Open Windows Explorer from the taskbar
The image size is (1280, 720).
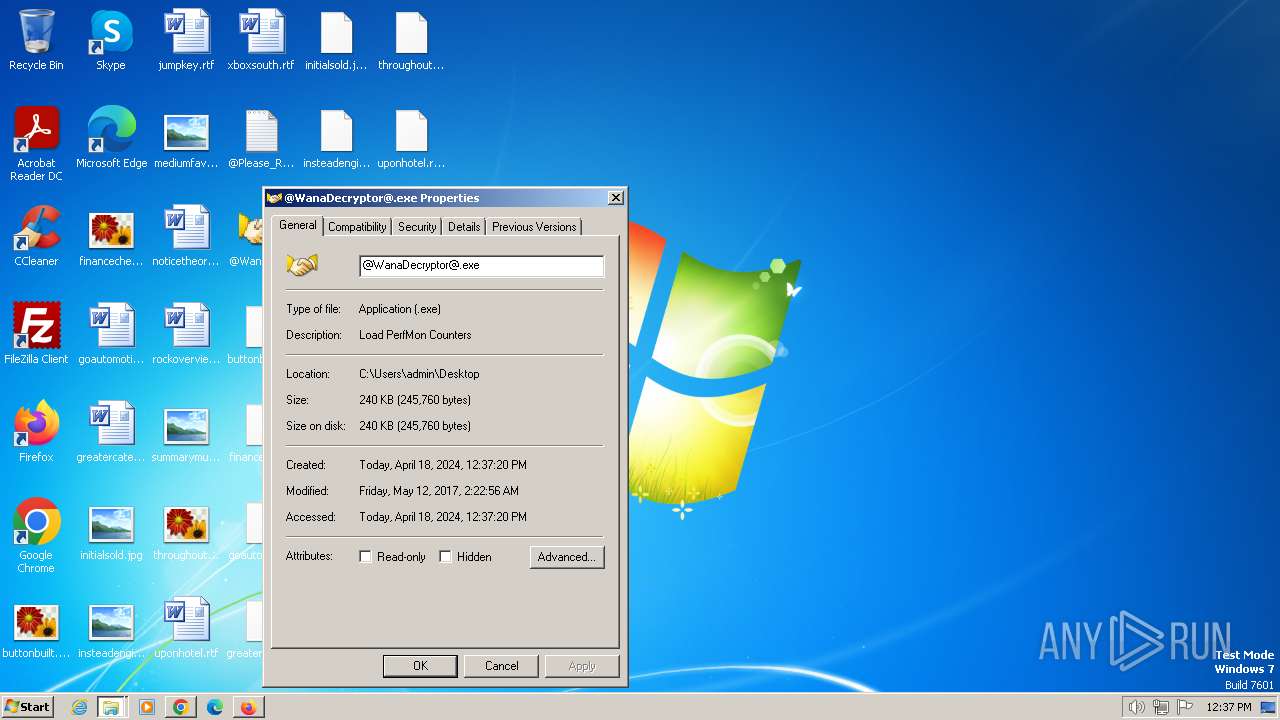pyautogui.click(x=111, y=707)
